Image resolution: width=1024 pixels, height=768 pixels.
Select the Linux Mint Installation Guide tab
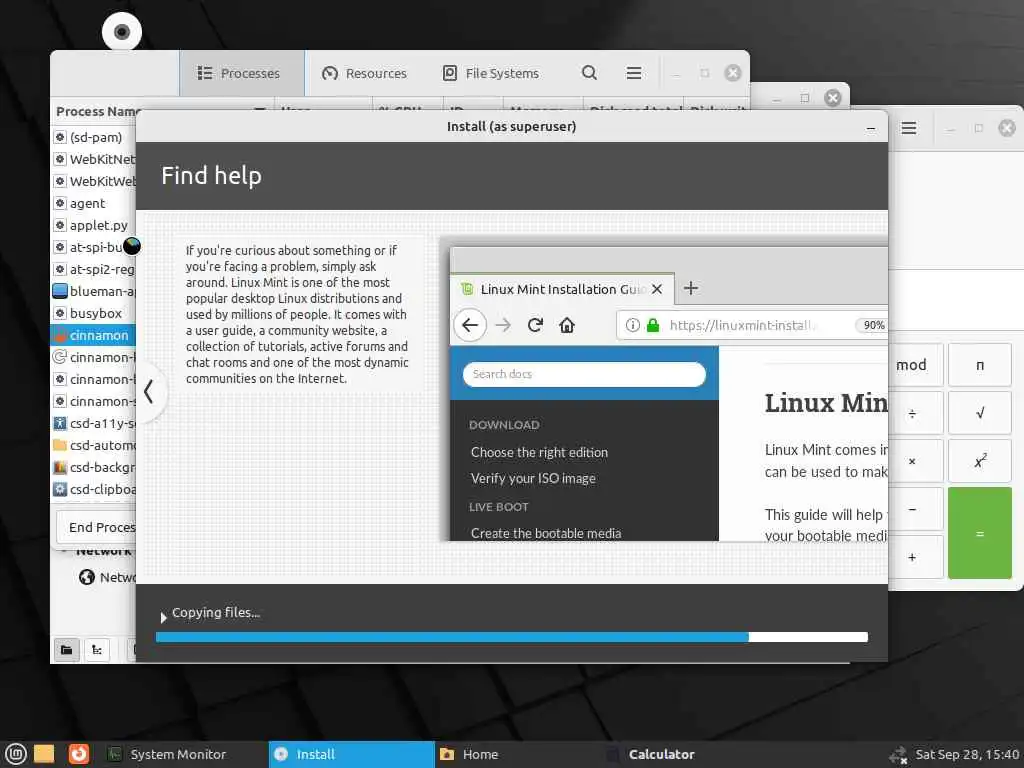click(562, 289)
